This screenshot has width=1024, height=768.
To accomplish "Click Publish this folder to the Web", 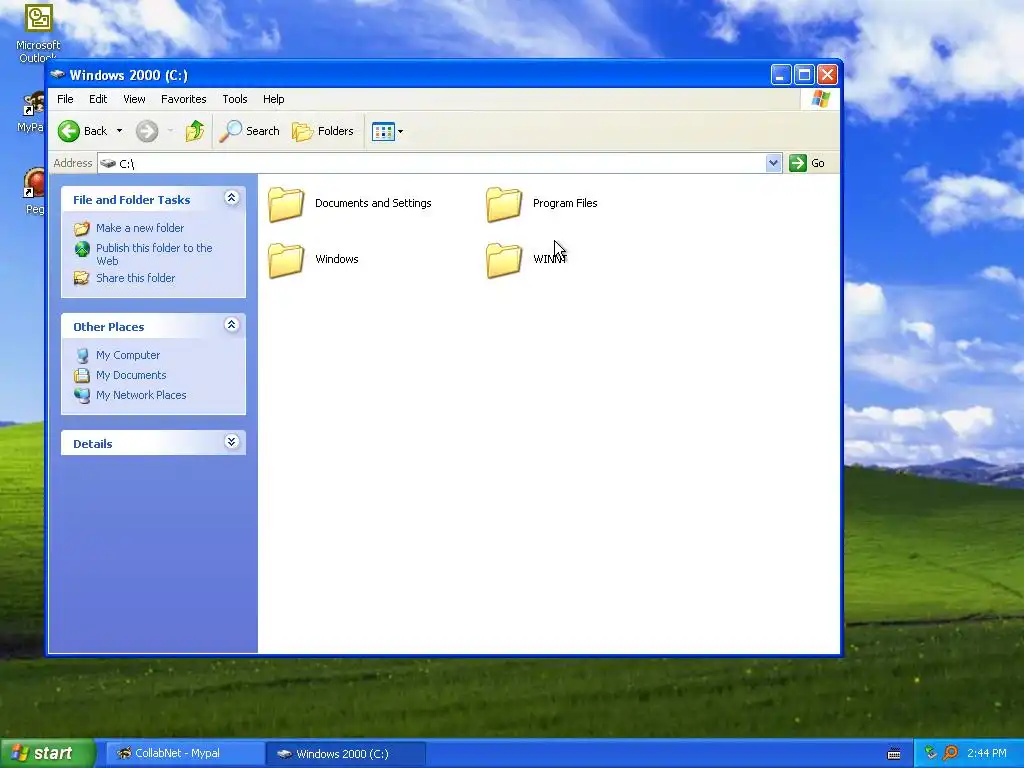I will pyautogui.click(x=154, y=254).
